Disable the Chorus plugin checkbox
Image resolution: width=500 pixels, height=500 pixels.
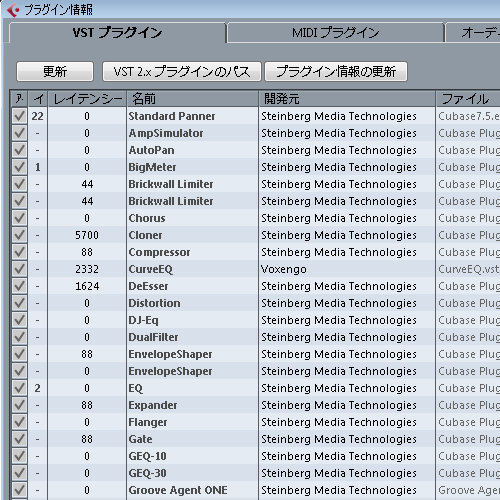click(x=19, y=218)
